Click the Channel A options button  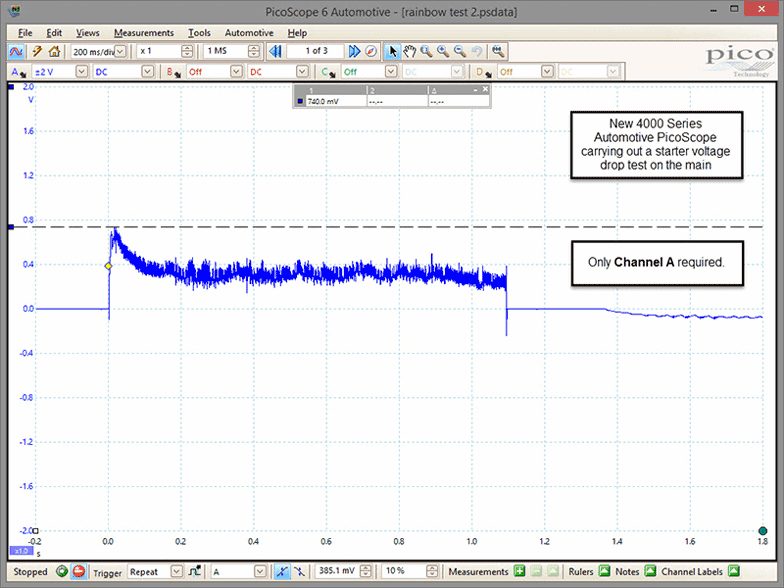(18, 72)
